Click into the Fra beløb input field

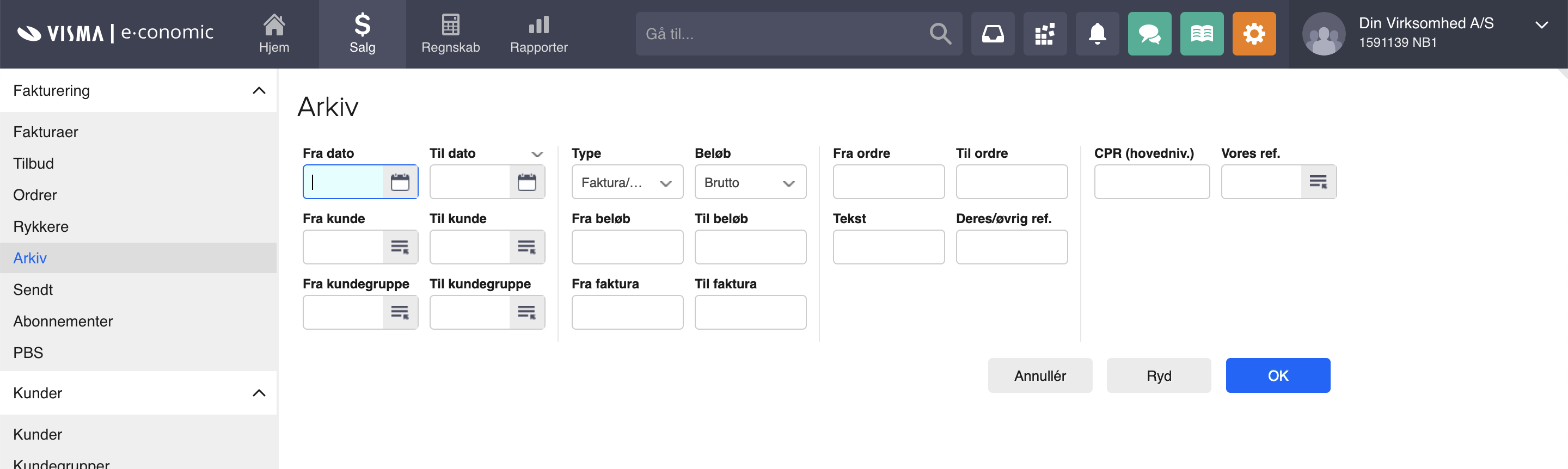pos(627,247)
